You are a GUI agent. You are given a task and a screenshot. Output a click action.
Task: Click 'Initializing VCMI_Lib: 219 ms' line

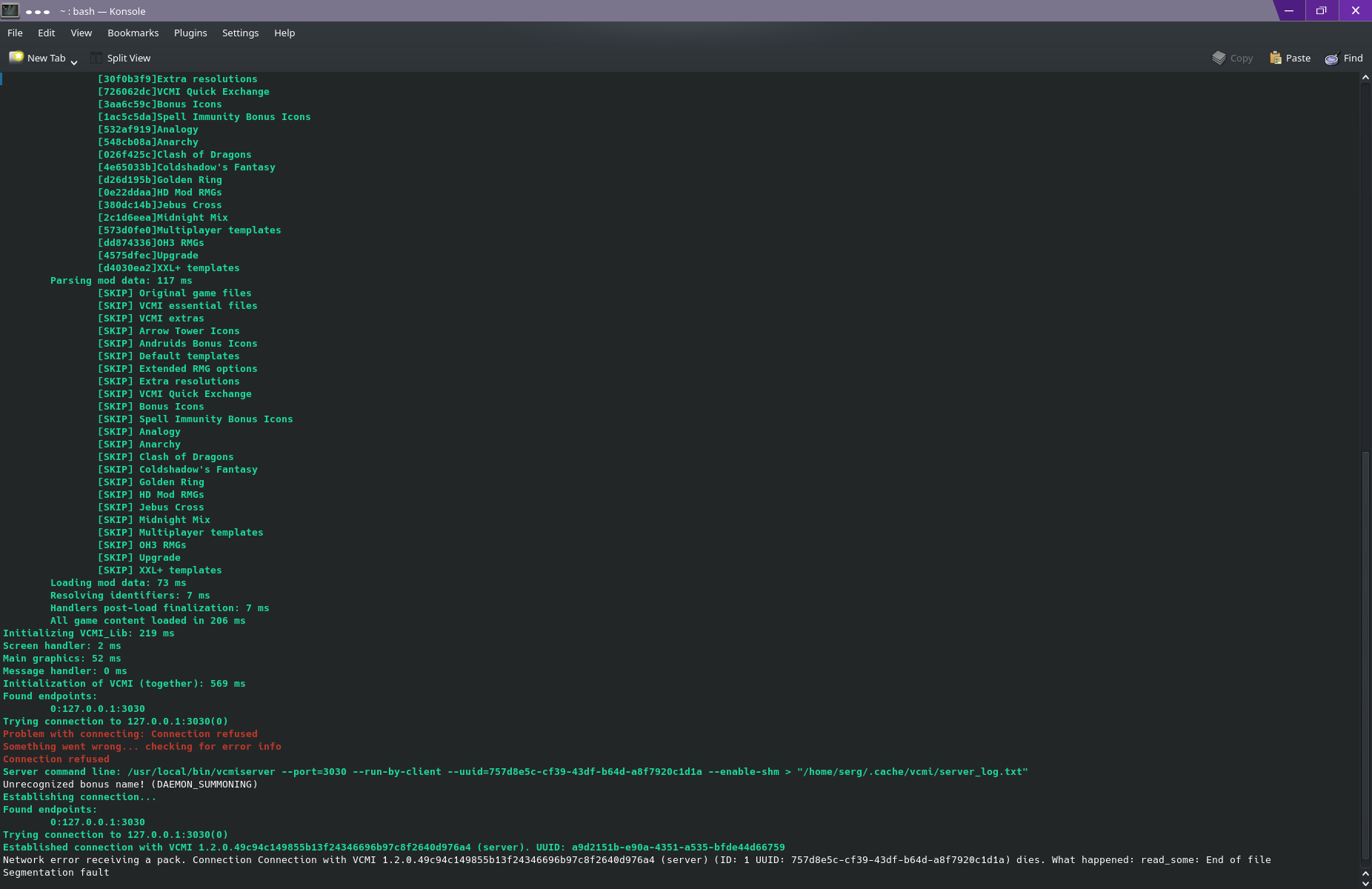(89, 633)
